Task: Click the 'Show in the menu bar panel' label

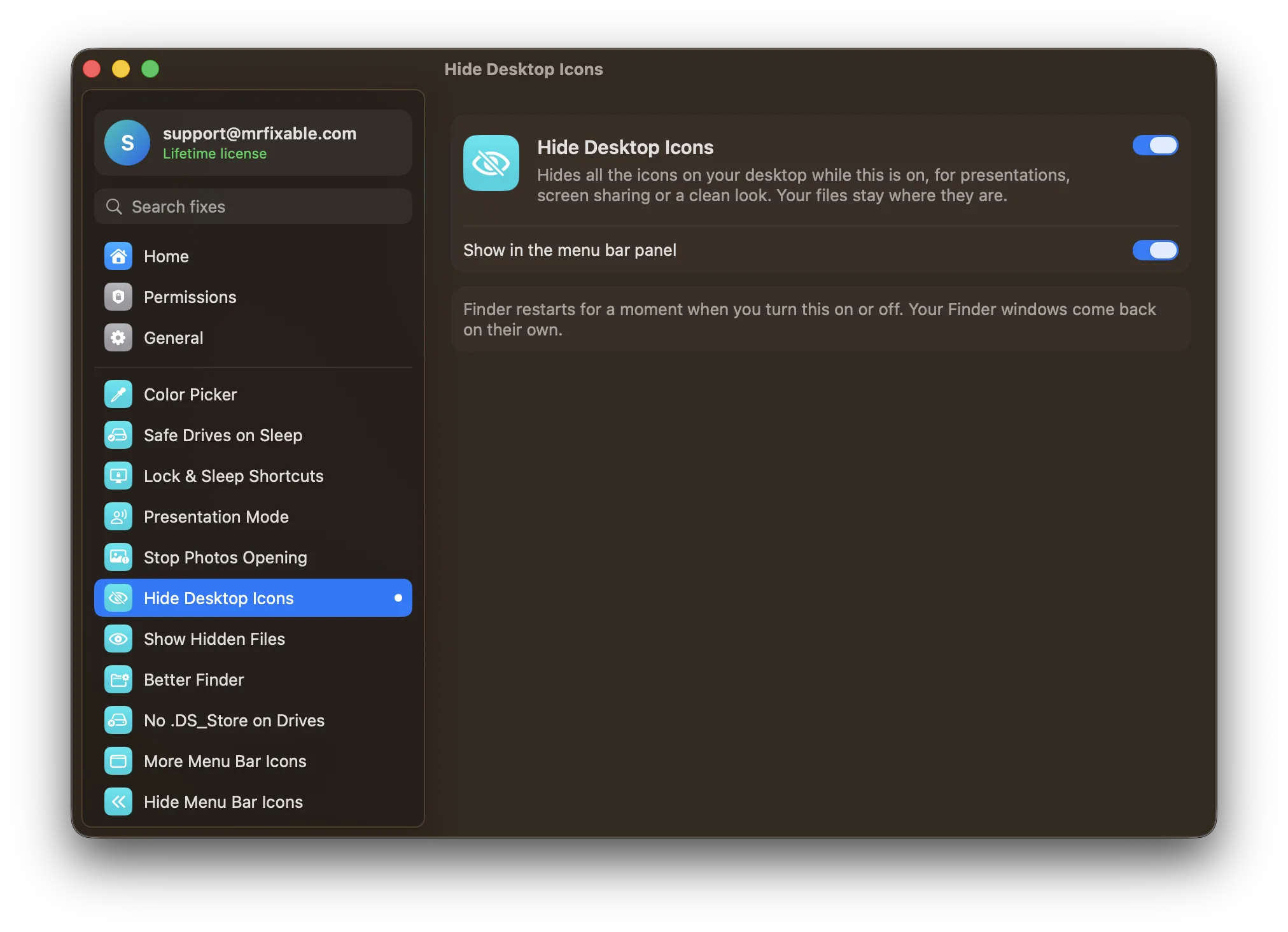Action: coord(570,250)
